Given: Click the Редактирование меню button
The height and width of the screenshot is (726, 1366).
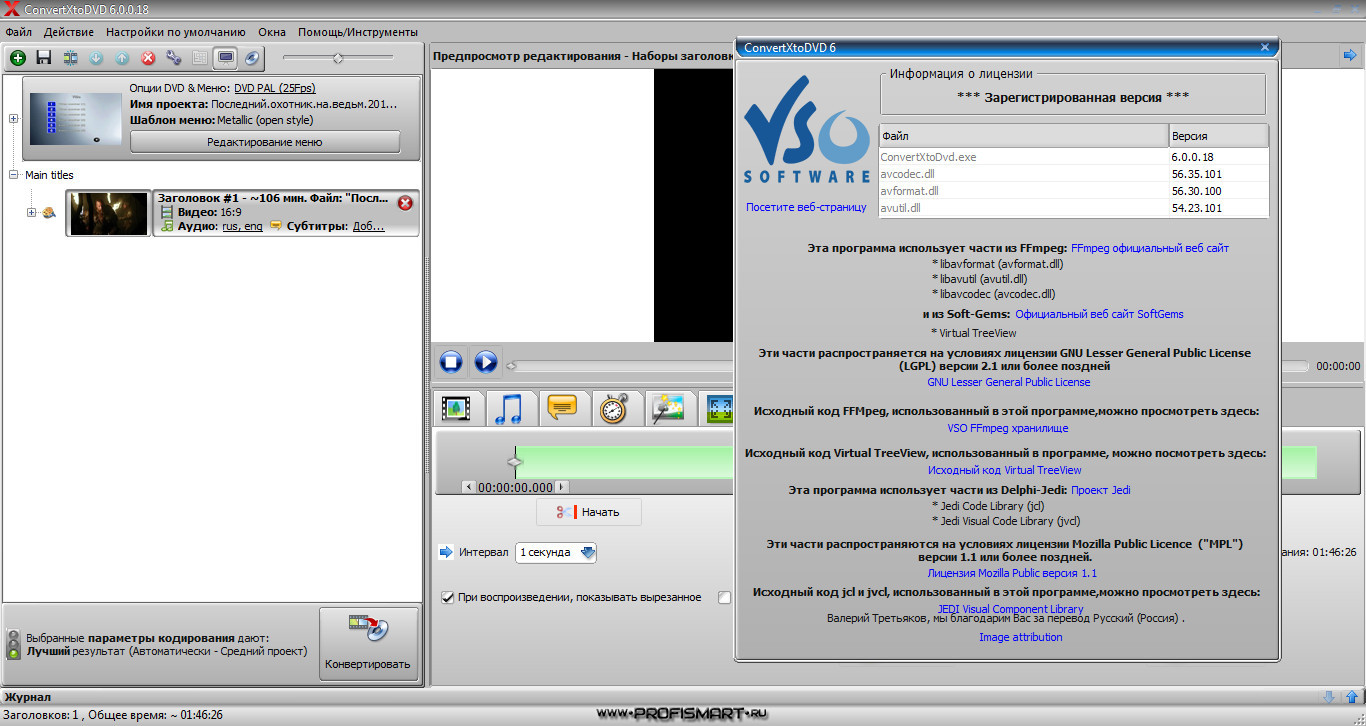Looking at the screenshot, I should (265, 142).
